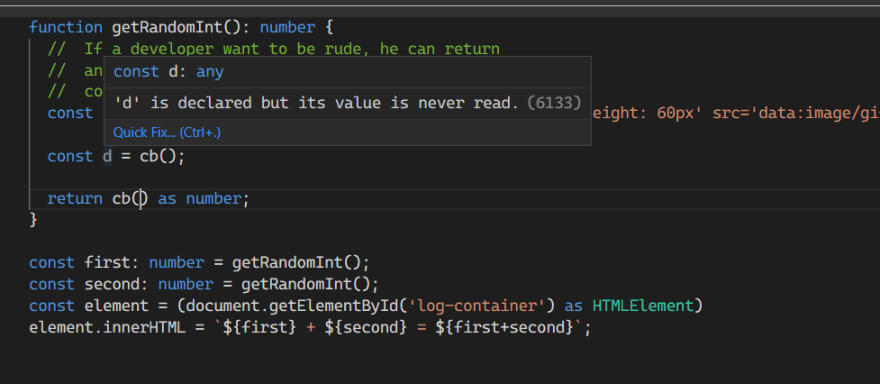Open the Quick Fix link in hover tooltip
Screen dimensions: 880x384
point(167,132)
